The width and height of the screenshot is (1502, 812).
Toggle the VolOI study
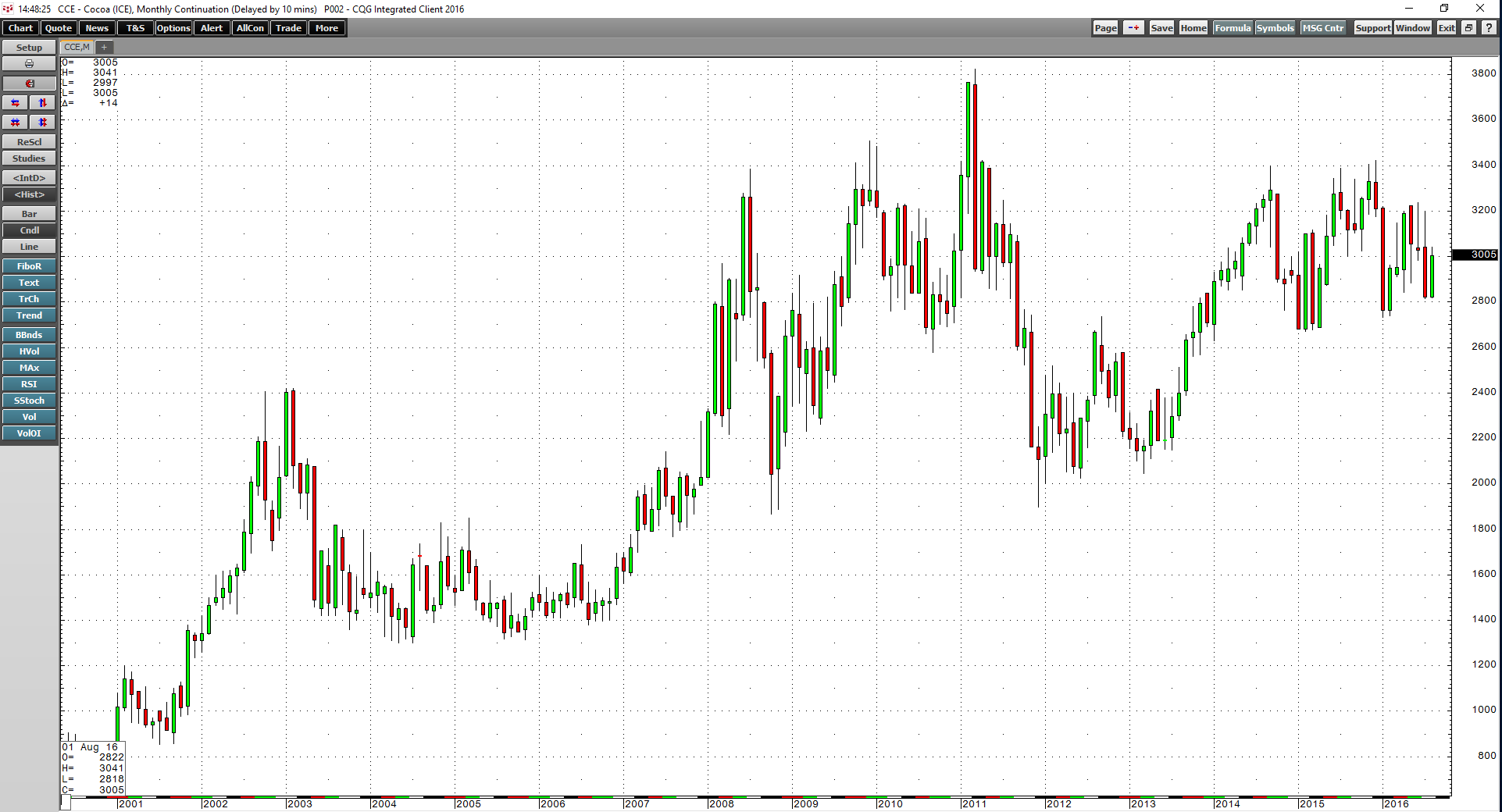click(29, 433)
